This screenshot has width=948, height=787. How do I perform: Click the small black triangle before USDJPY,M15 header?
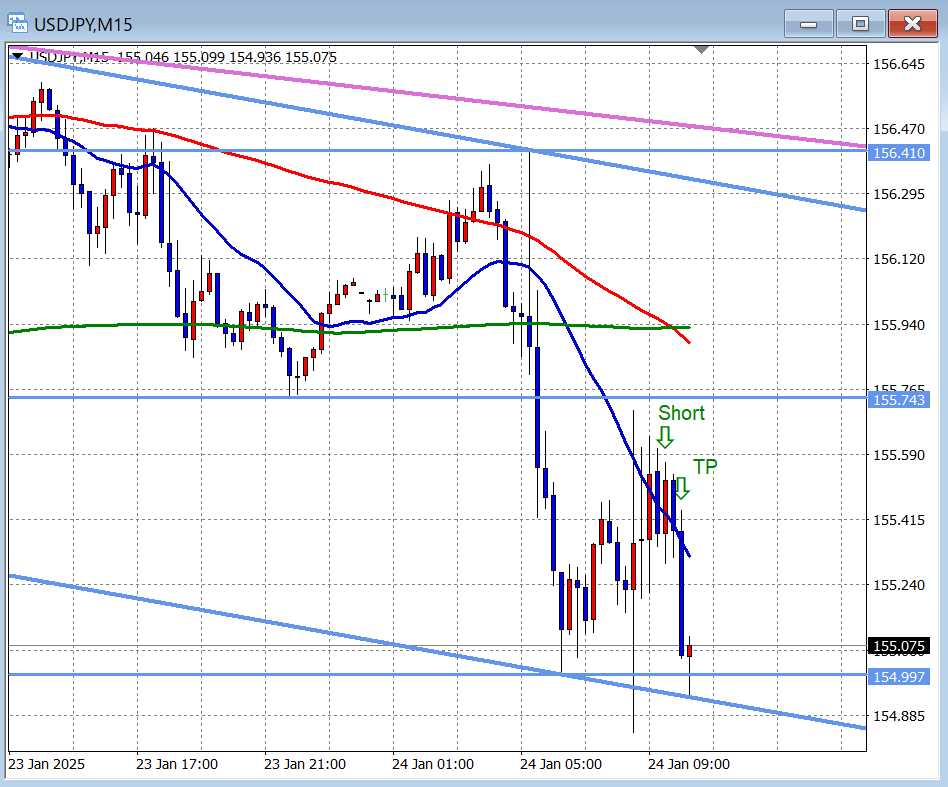[x=17, y=57]
